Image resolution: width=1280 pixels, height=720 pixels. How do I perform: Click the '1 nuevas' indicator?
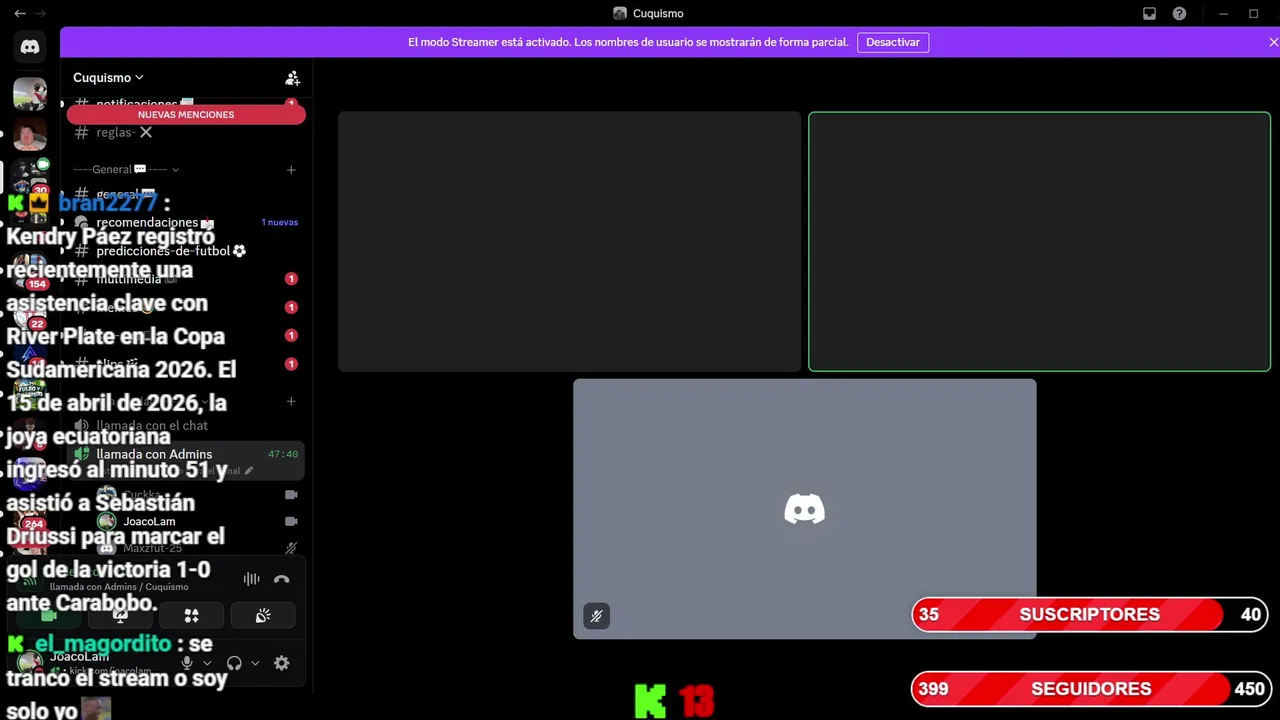279,222
